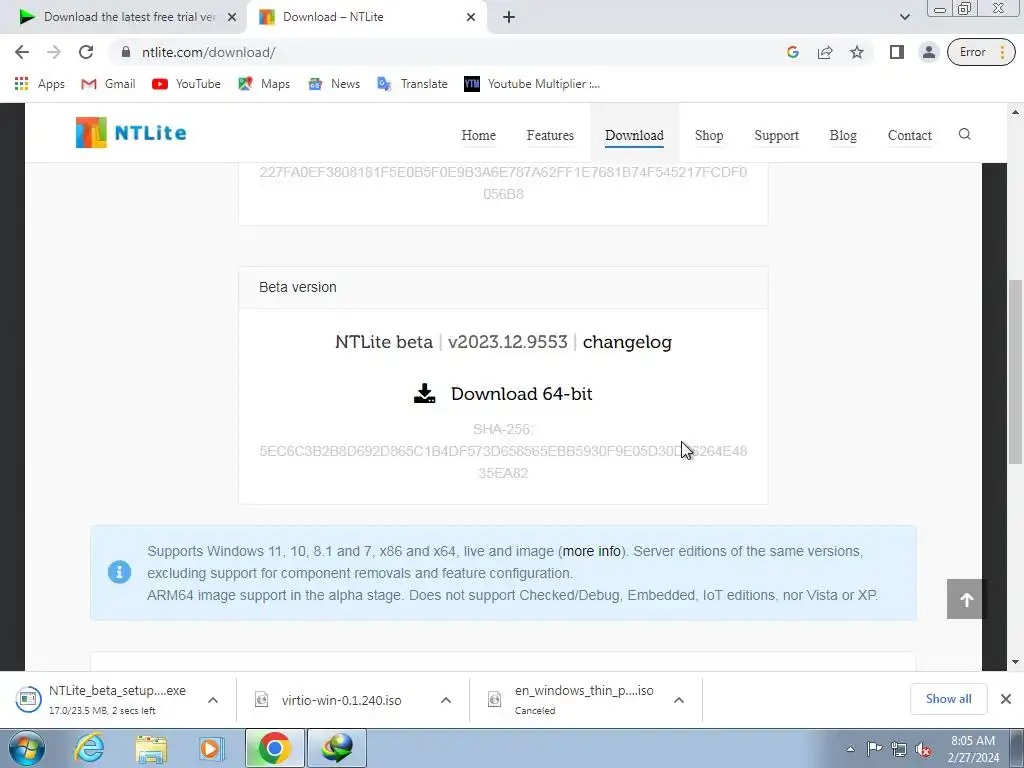Click the v2023.12.9553 version text
Image resolution: width=1024 pixels, height=768 pixels.
(507, 342)
